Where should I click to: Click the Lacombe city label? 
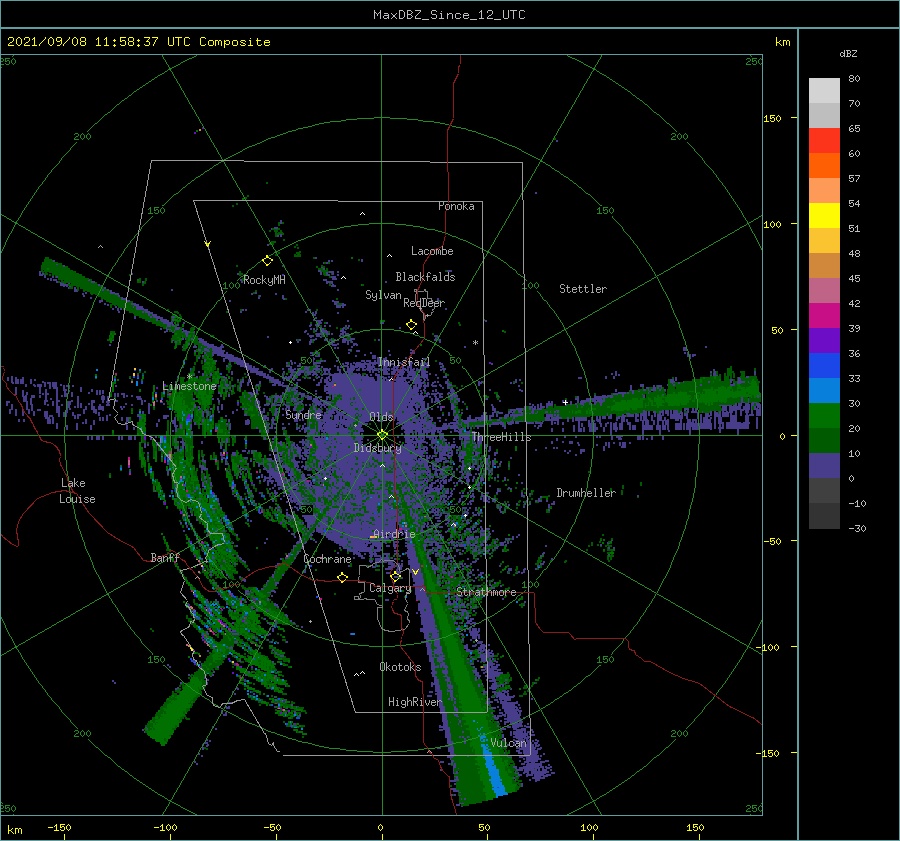click(432, 251)
